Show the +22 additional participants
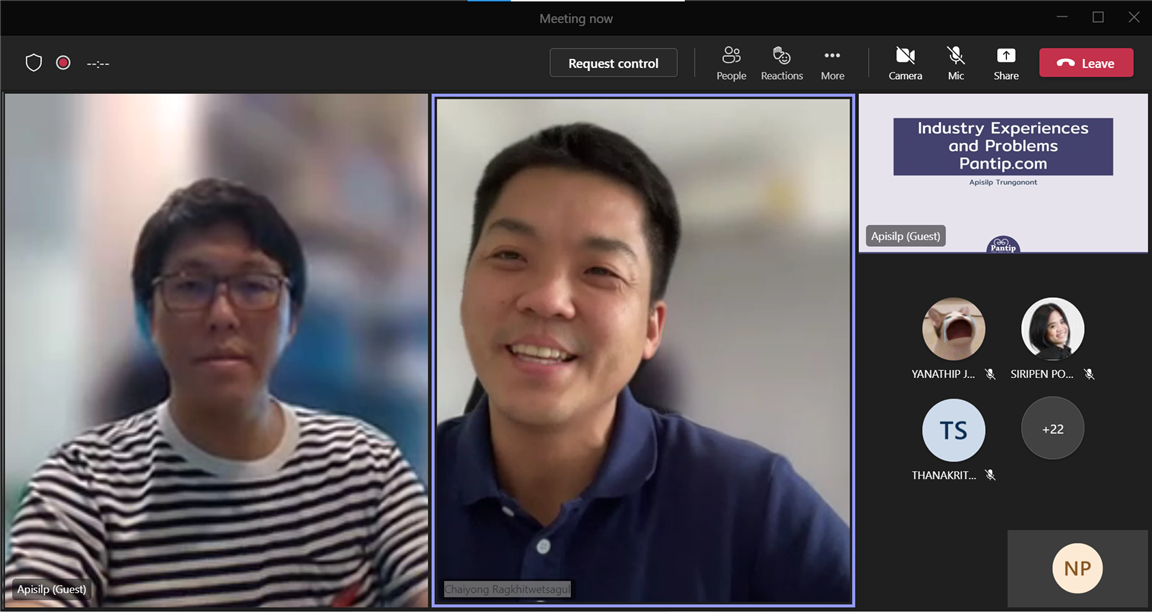1152x612 pixels. pyautogui.click(x=1052, y=429)
